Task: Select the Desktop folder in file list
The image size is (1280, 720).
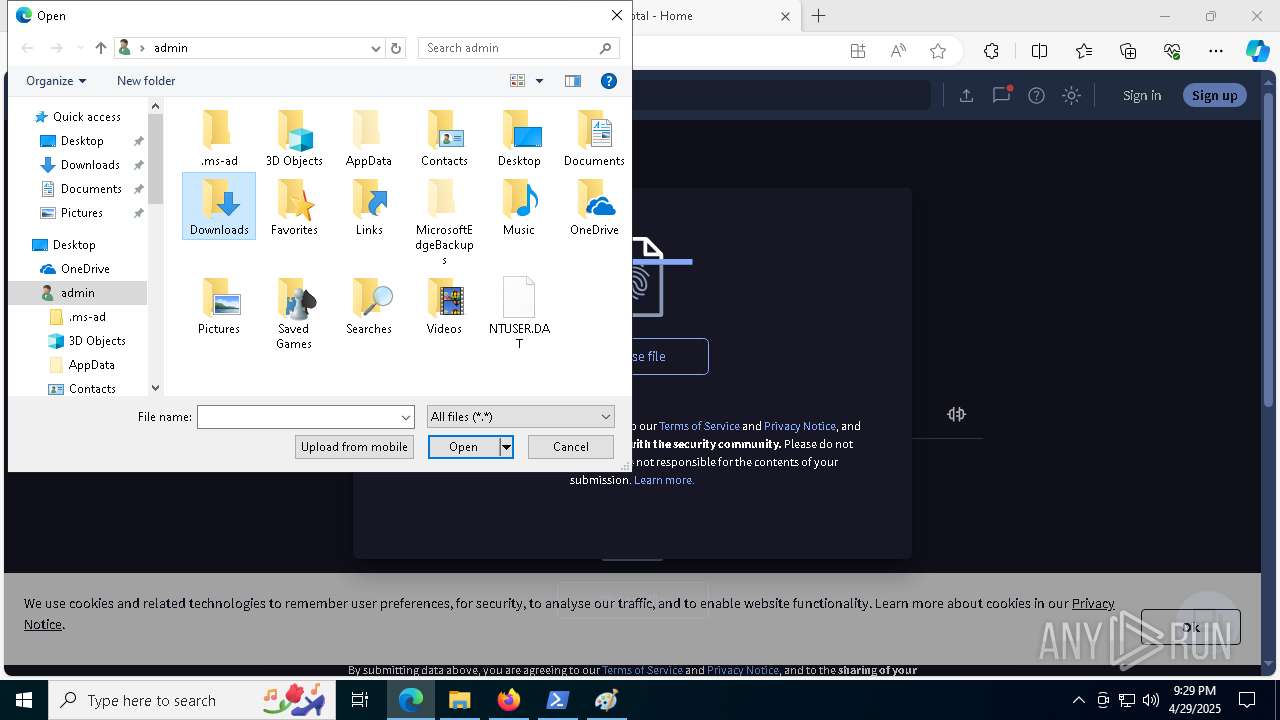Action: coord(519,138)
